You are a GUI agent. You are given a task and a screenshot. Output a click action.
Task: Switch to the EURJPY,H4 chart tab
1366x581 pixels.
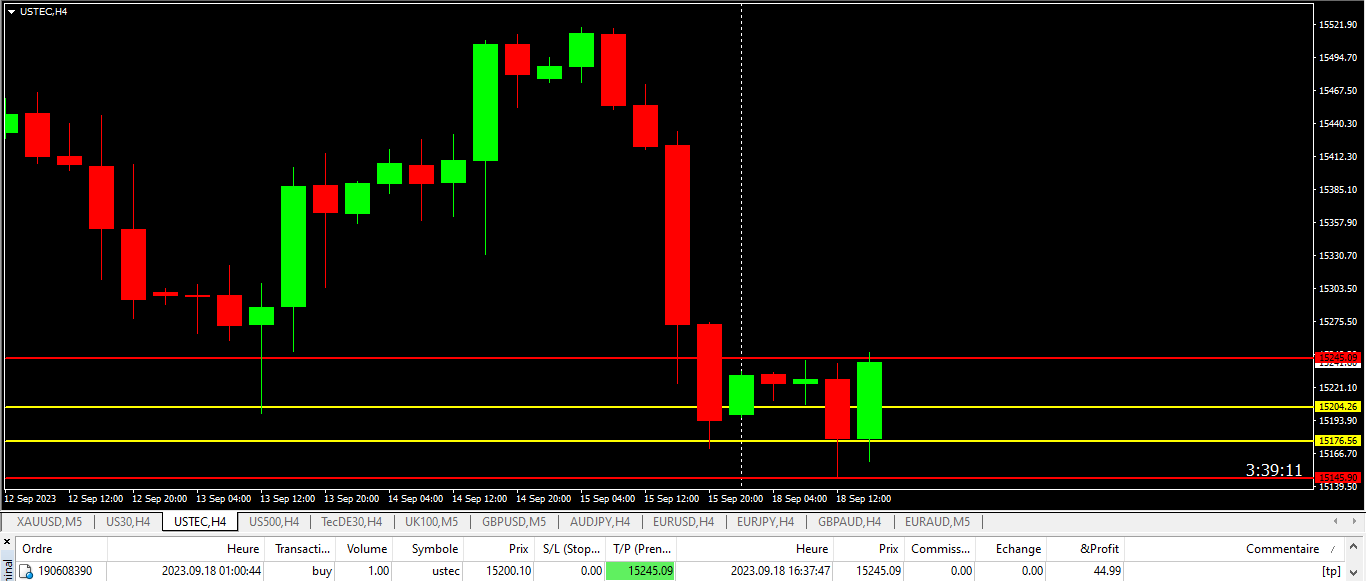coord(765,521)
